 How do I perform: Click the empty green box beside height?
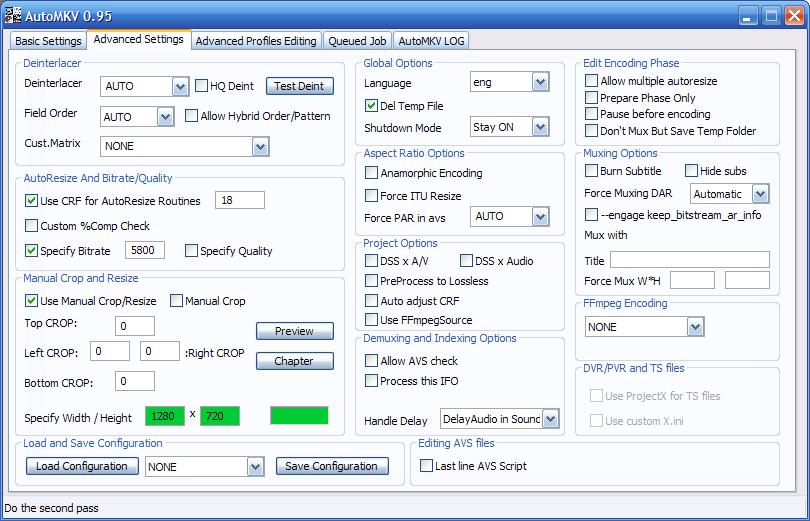point(299,416)
